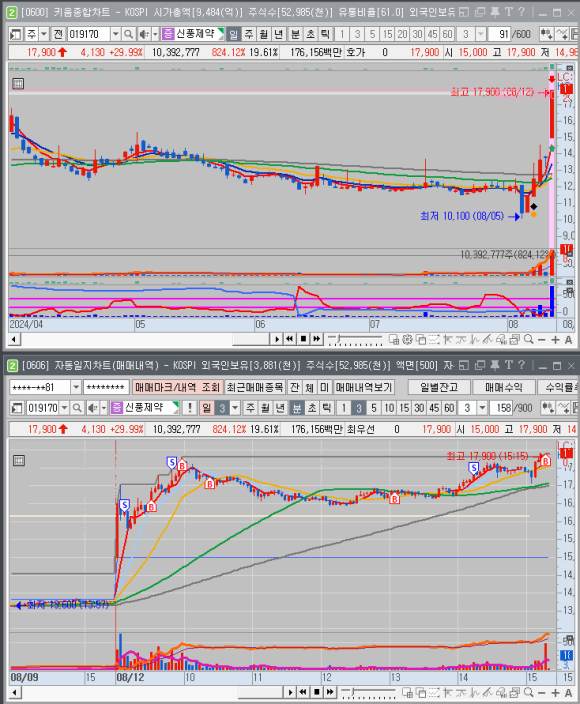Choose the 5-minute interval in the bottom chart toolbar
This screenshot has height=704, width=580.
[373, 408]
